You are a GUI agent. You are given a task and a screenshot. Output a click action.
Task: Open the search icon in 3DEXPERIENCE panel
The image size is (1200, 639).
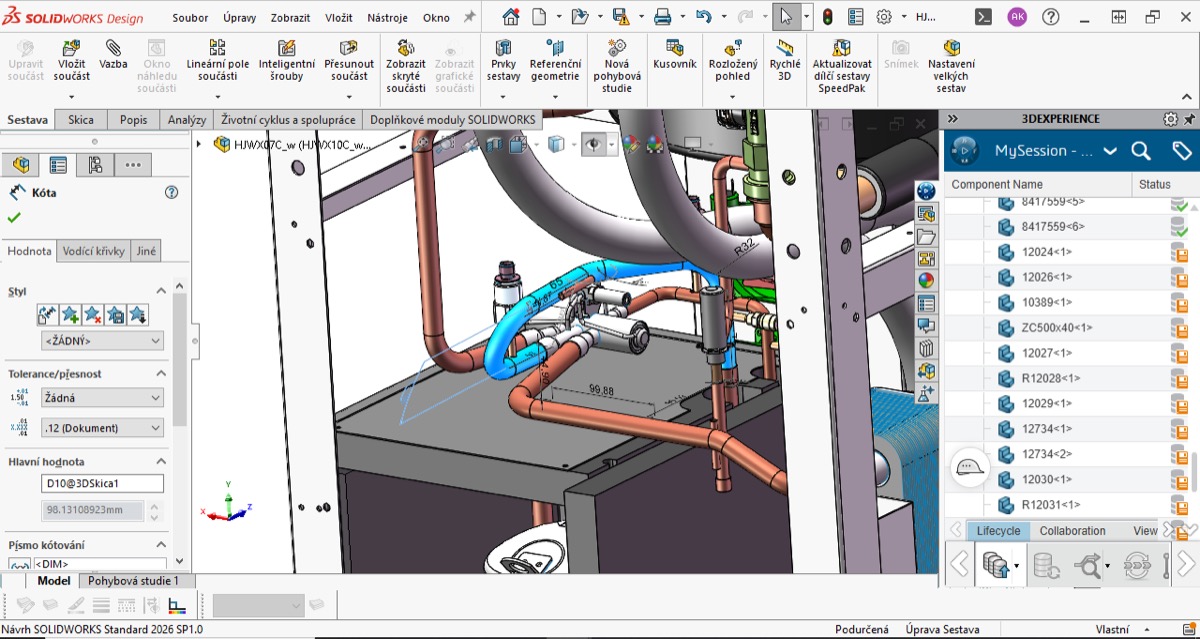pyautogui.click(x=1141, y=150)
